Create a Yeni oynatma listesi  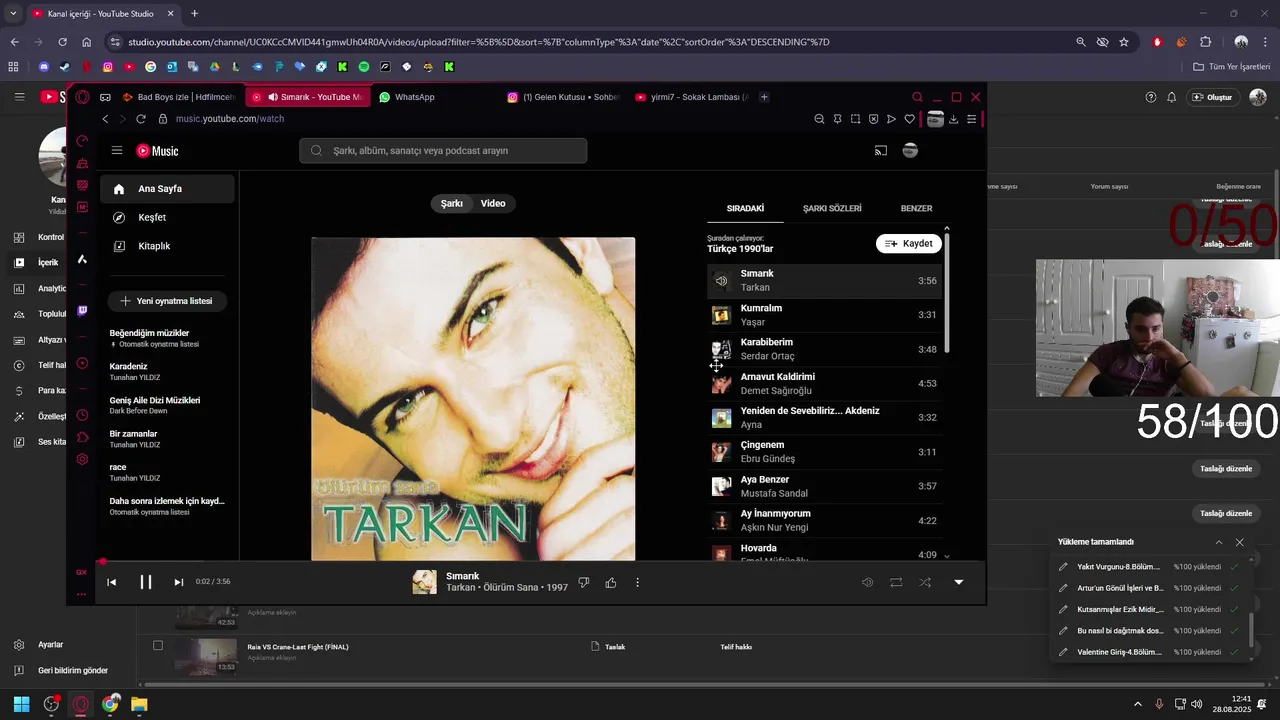pos(166,301)
